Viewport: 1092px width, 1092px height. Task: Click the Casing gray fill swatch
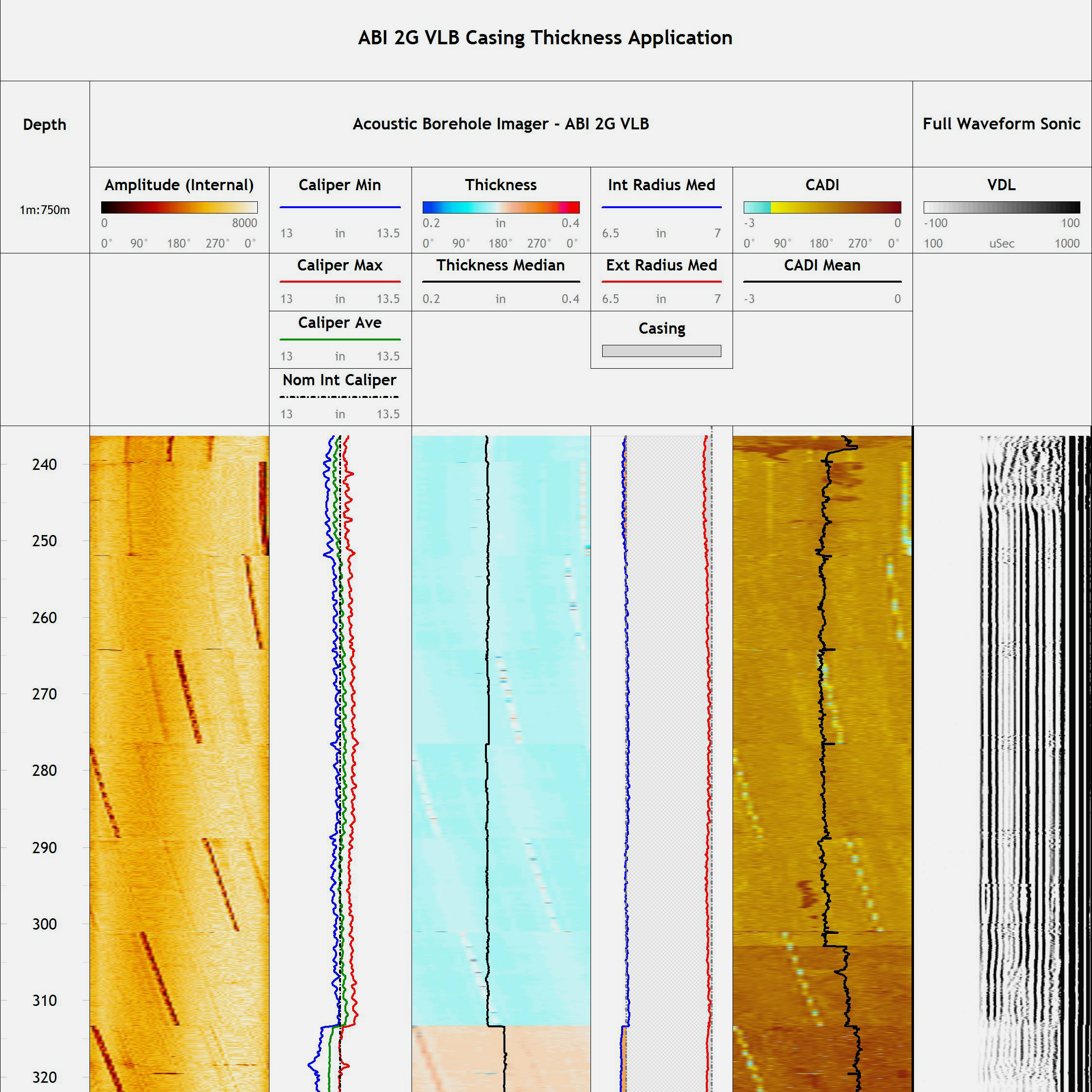pos(662,351)
